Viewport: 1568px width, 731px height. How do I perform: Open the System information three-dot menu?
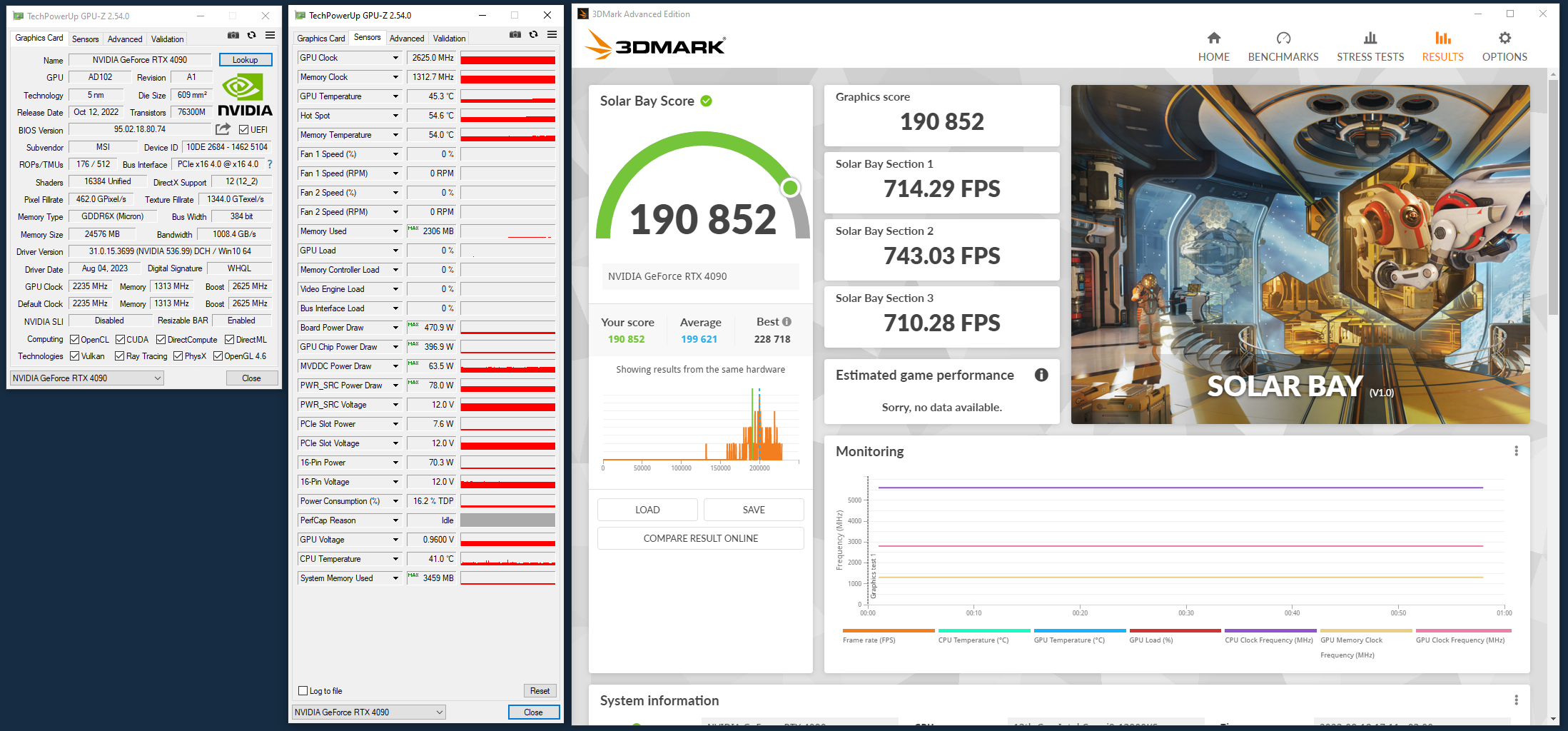tap(1516, 700)
